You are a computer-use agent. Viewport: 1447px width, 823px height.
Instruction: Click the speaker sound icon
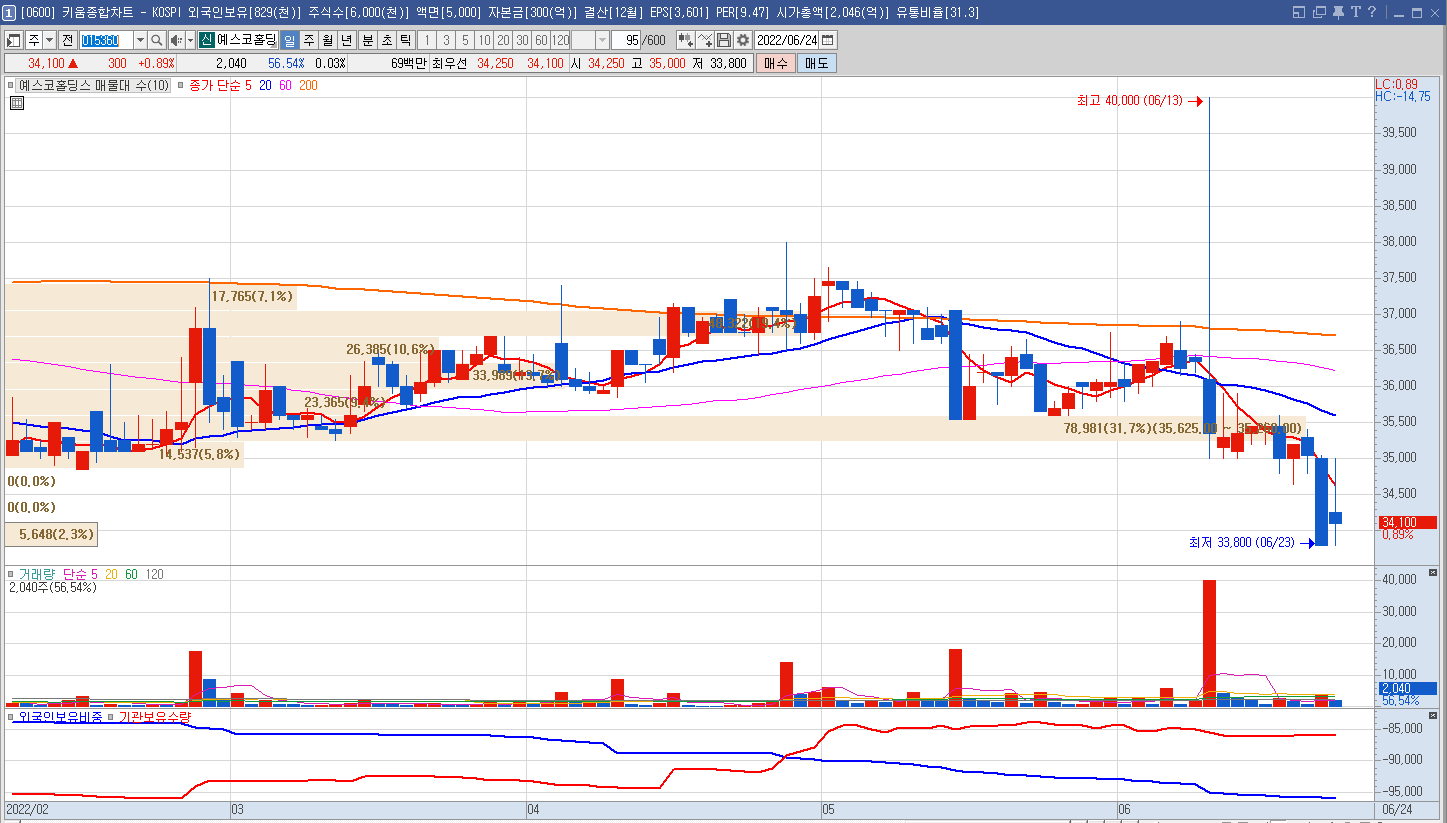(176, 40)
